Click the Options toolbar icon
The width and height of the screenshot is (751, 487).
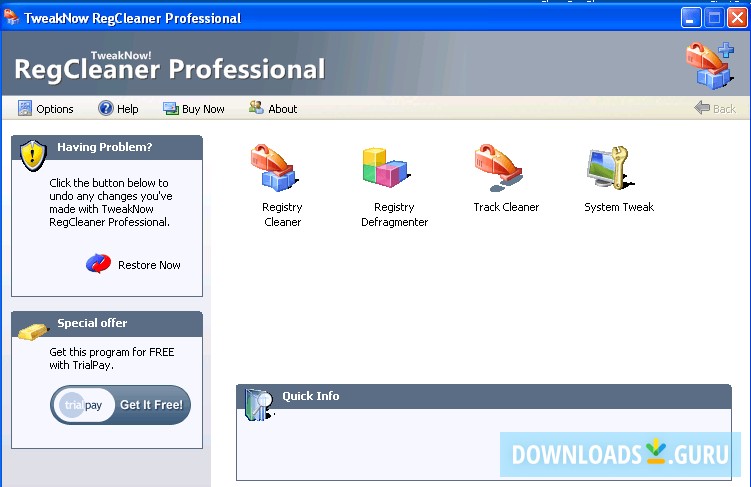25,108
